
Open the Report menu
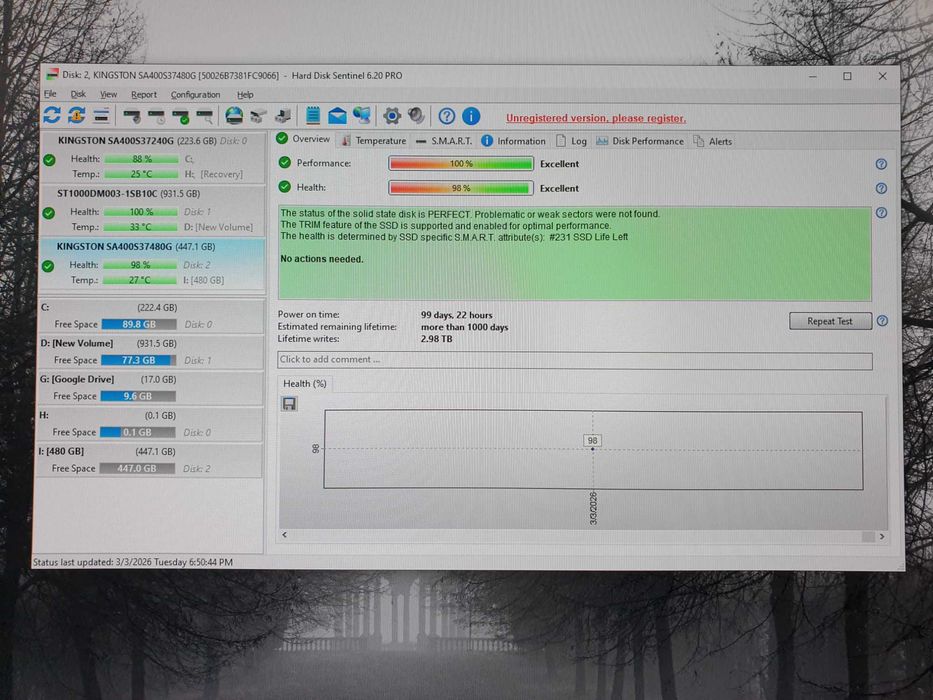(x=143, y=95)
